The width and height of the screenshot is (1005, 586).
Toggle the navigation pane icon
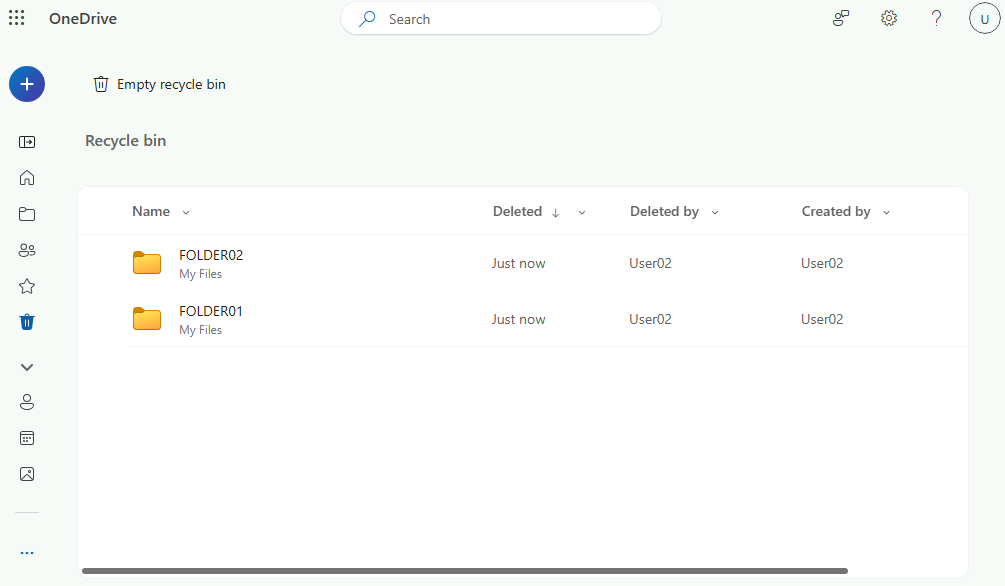pos(27,142)
